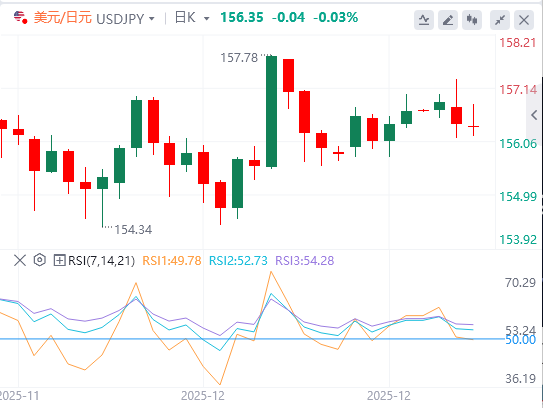Click the US flag currency pair icon

coord(20,17)
